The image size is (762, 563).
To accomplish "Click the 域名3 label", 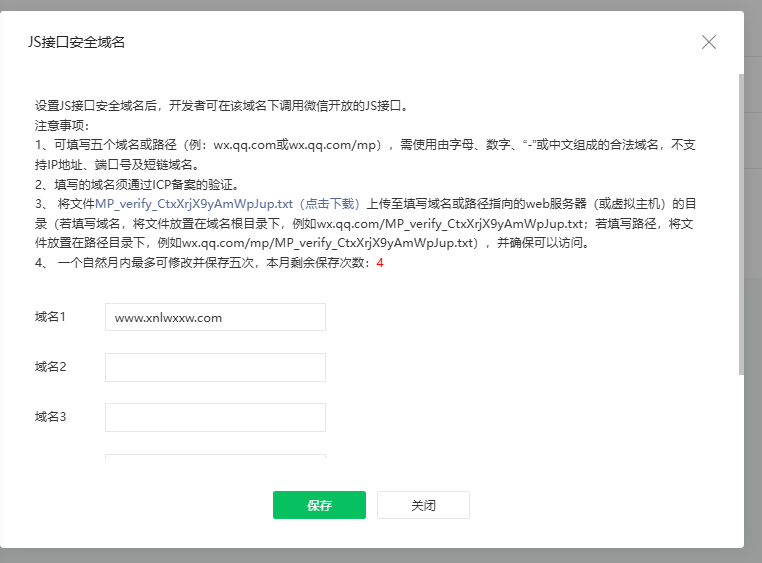I will (x=50, y=417).
